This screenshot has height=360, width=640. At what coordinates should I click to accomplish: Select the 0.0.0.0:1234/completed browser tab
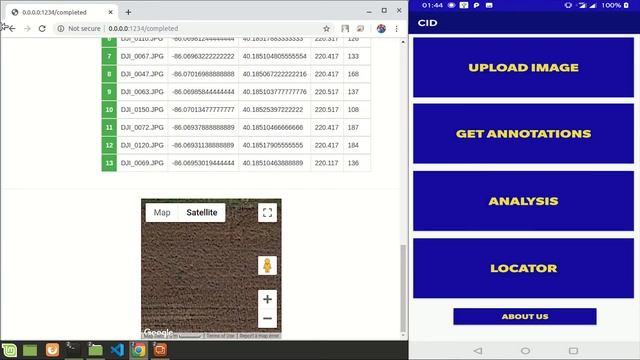[x=62, y=12]
